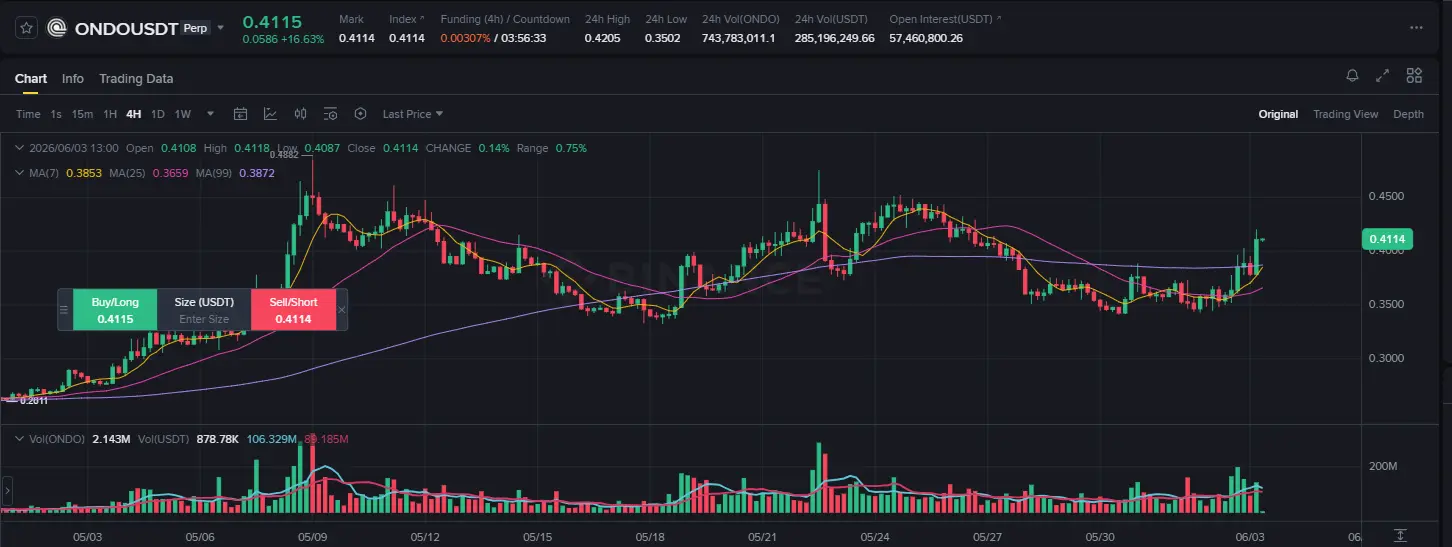Click the Vol(USDT) indicator label
The image size is (1452, 547).
coord(163,439)
